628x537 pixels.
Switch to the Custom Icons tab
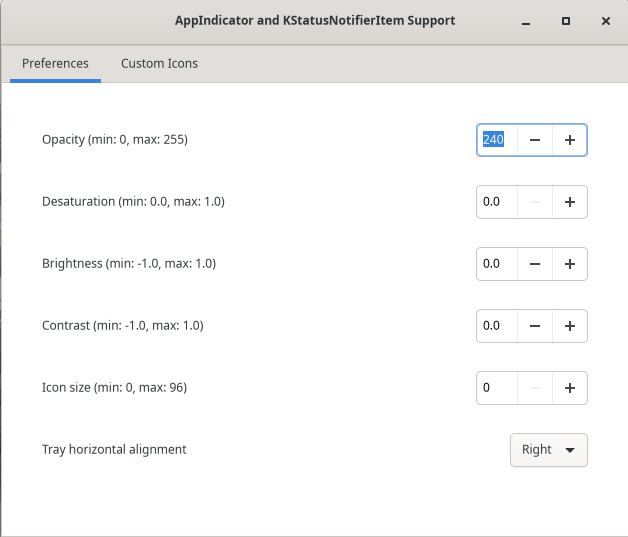pyautogui.click(x=159, y=63)
